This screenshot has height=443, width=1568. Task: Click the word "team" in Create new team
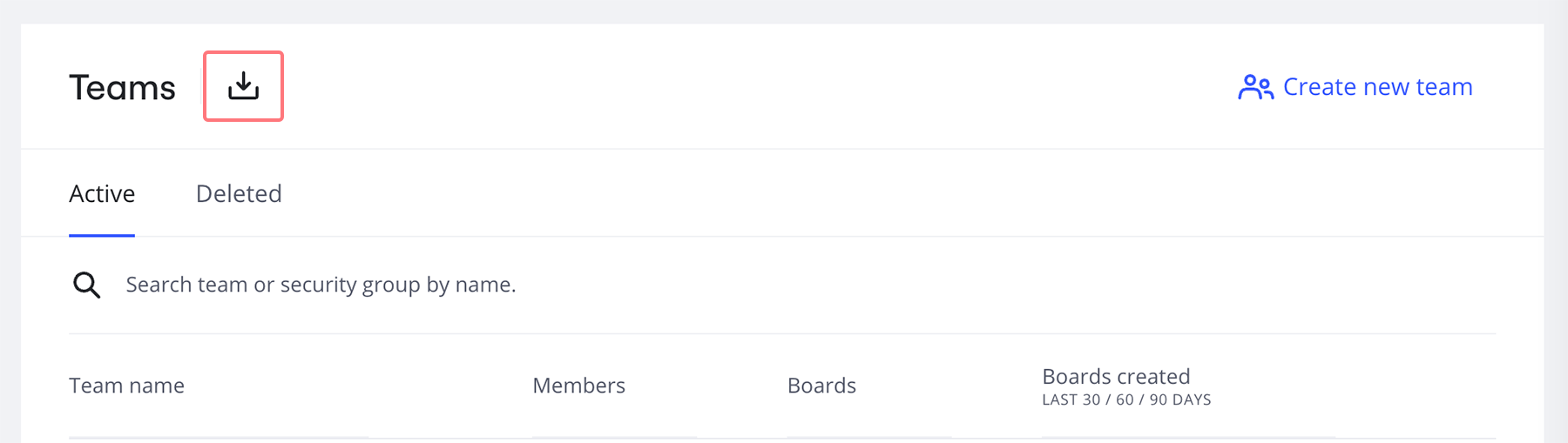pos(1444,87)
